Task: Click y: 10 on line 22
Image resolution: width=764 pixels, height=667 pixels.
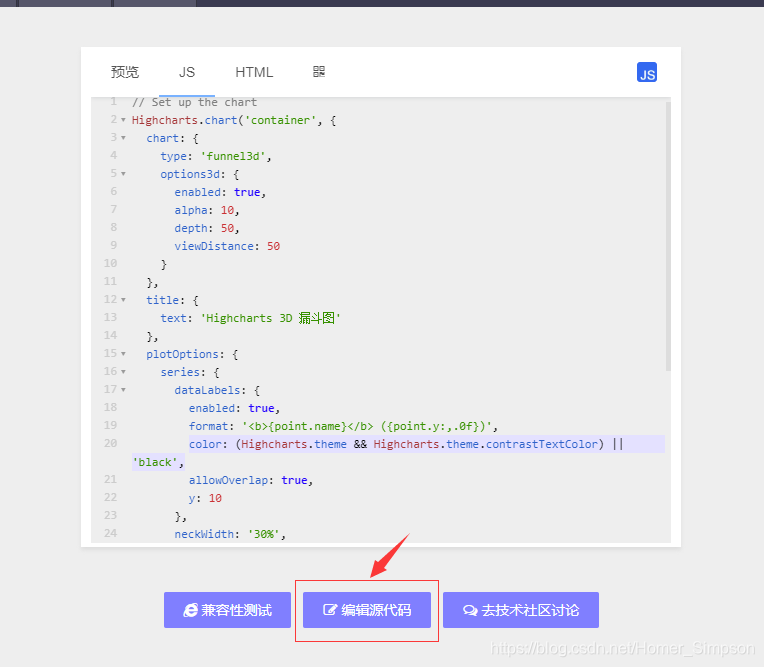Action: (x=205, y=498)
